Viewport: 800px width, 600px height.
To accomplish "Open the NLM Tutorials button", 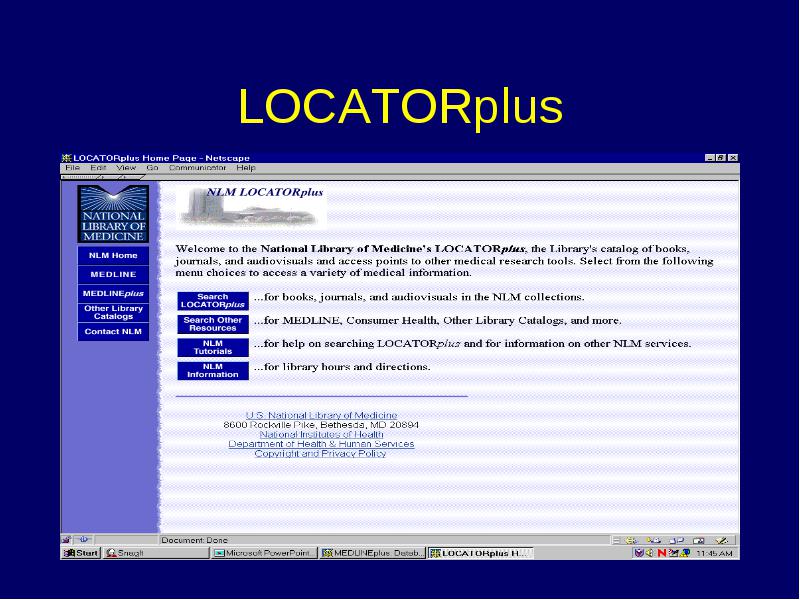I will pos(213,347).
